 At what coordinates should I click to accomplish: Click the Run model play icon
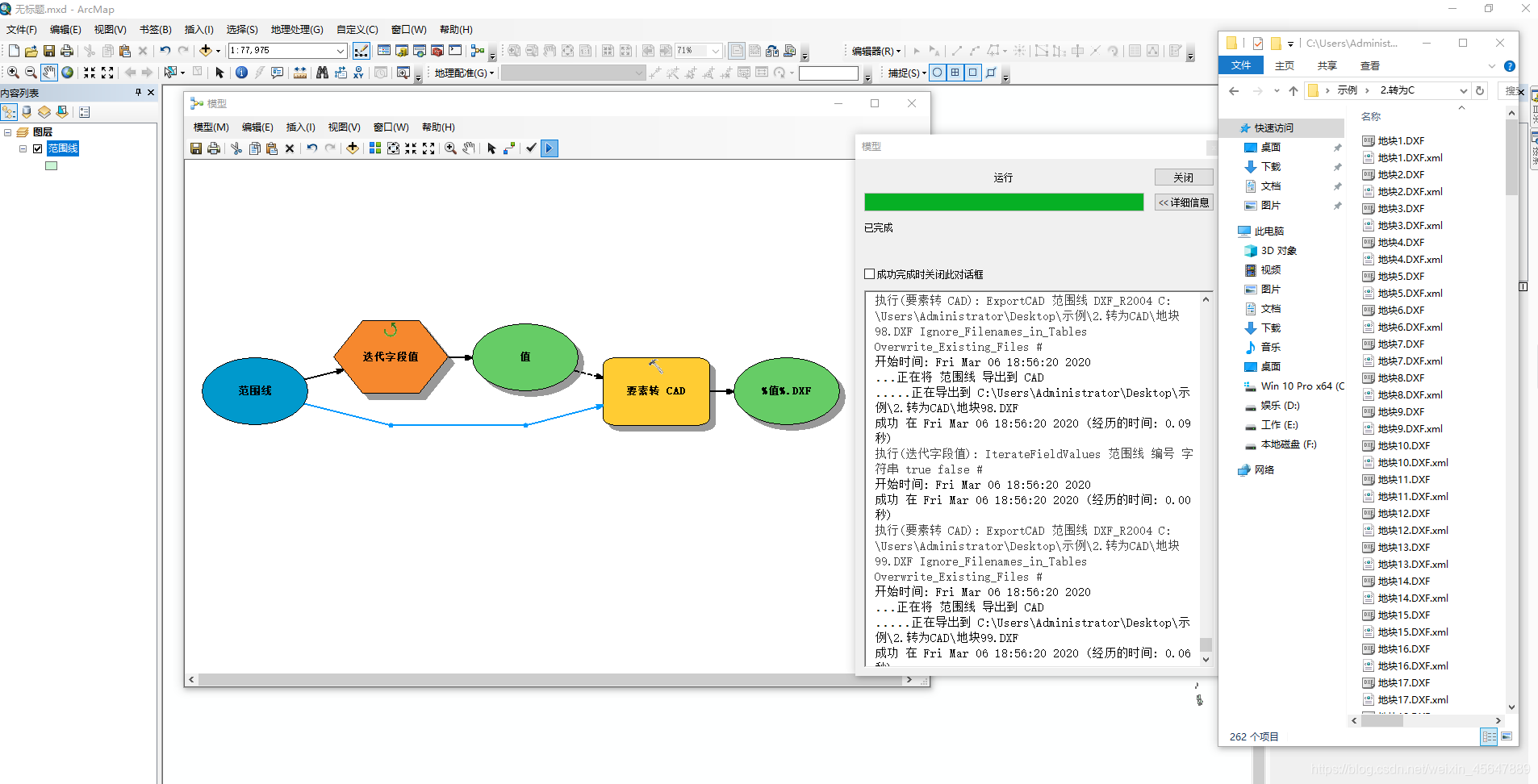[x=550, y=148]
